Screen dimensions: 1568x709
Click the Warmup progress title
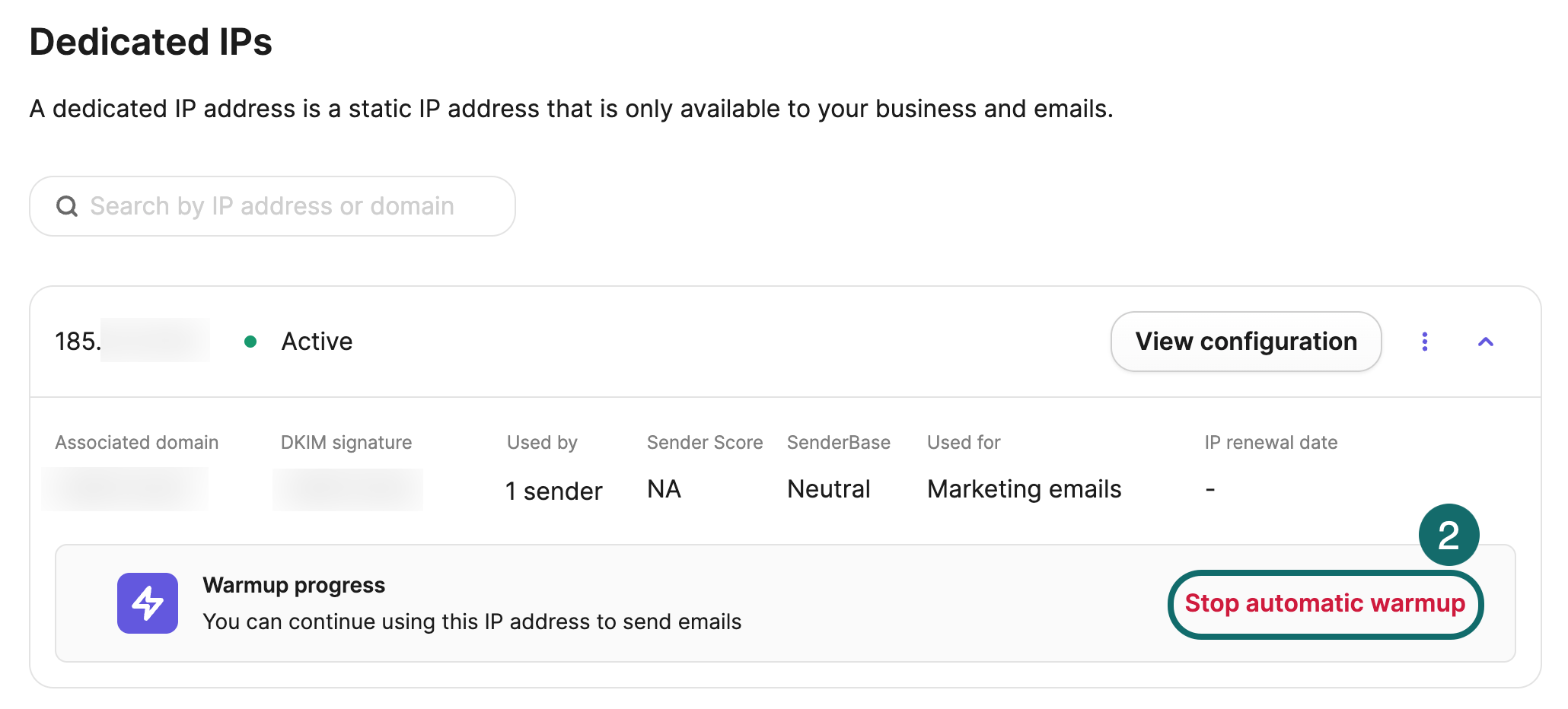[294, 585]
